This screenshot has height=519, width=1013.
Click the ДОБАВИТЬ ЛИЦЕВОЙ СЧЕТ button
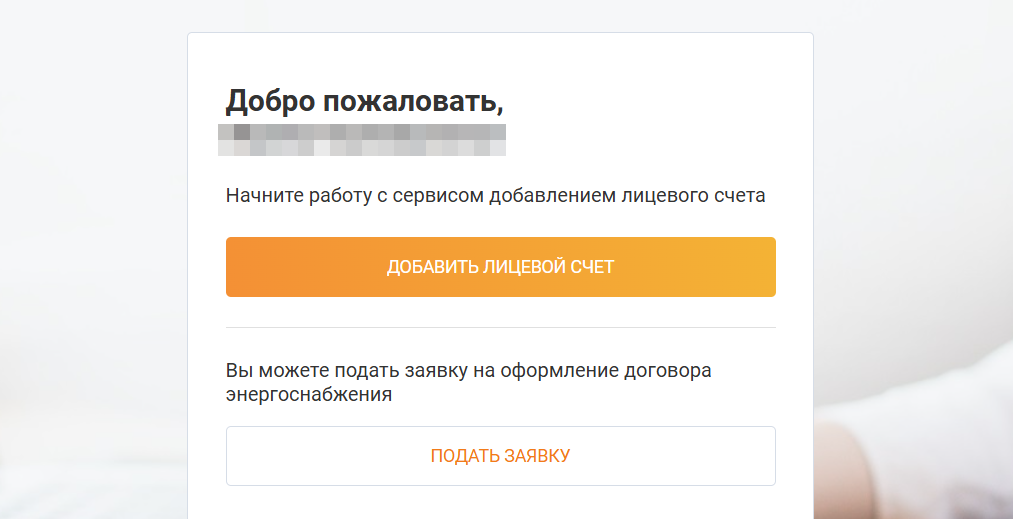tap(500, 267)
